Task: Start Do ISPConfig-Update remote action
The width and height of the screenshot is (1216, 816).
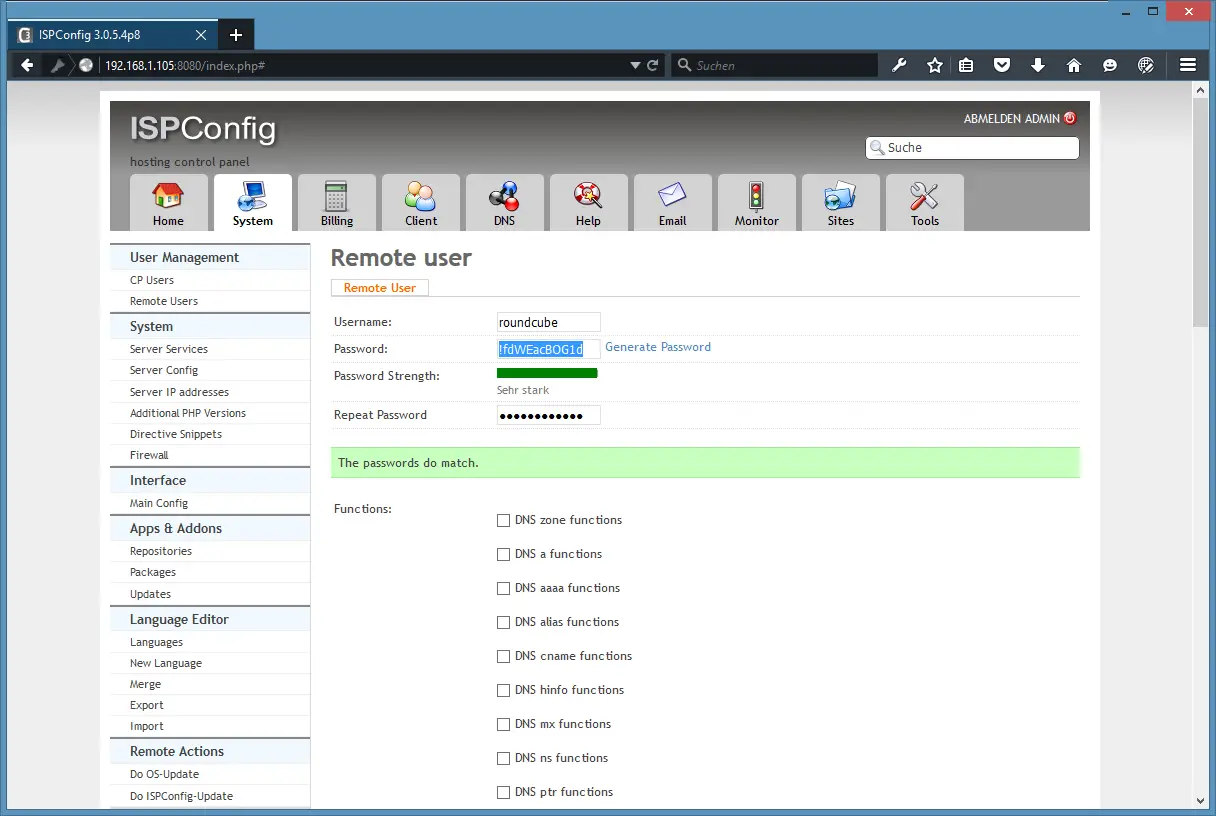Action: pyautogui.click(x=181, y=796)
